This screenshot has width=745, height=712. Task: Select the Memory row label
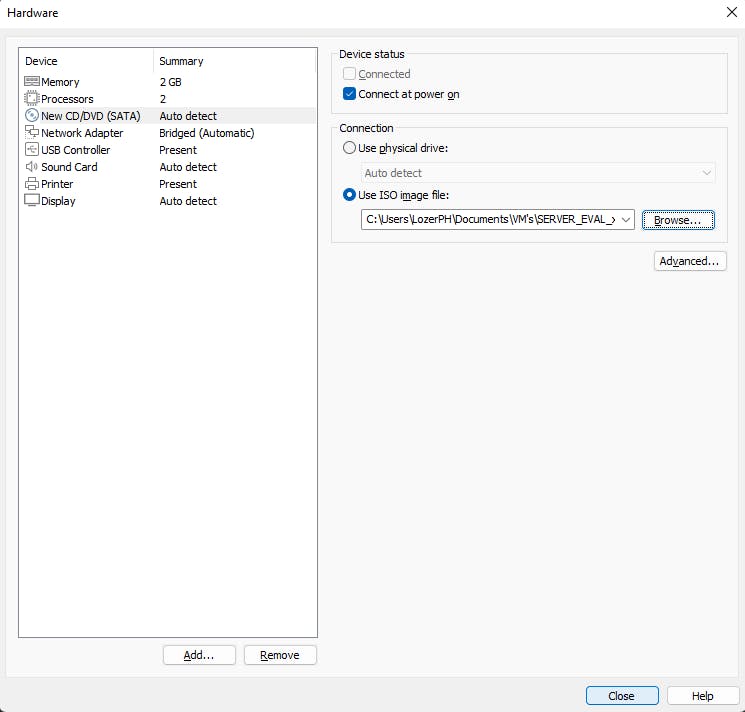click(60, 82)
